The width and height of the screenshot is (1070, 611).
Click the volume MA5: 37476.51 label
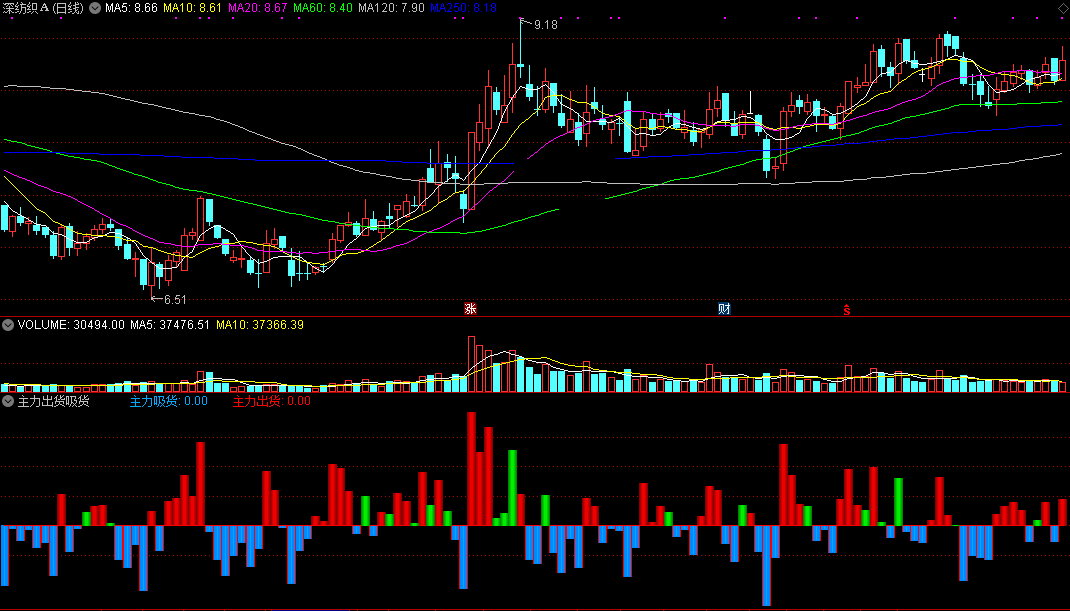coord(170,325)
